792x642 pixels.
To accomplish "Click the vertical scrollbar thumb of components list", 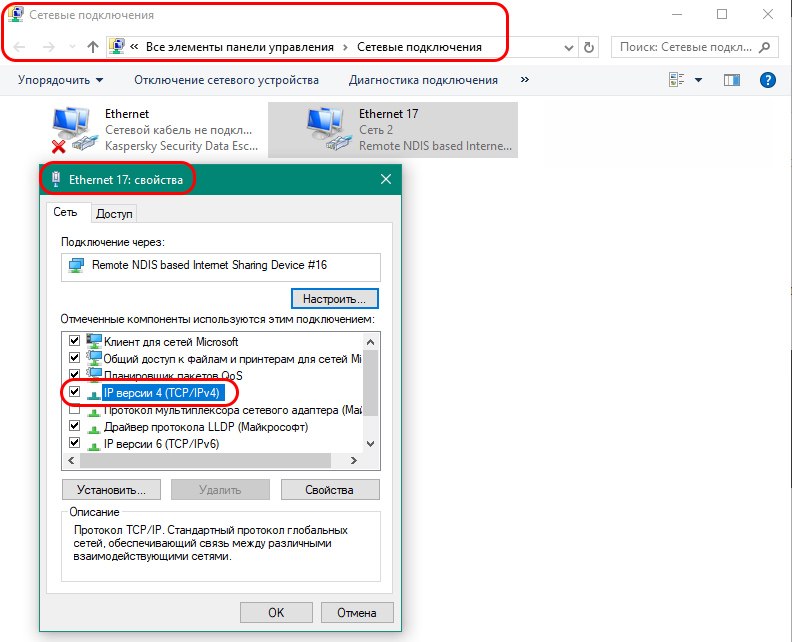I will (x=370, y=382).
